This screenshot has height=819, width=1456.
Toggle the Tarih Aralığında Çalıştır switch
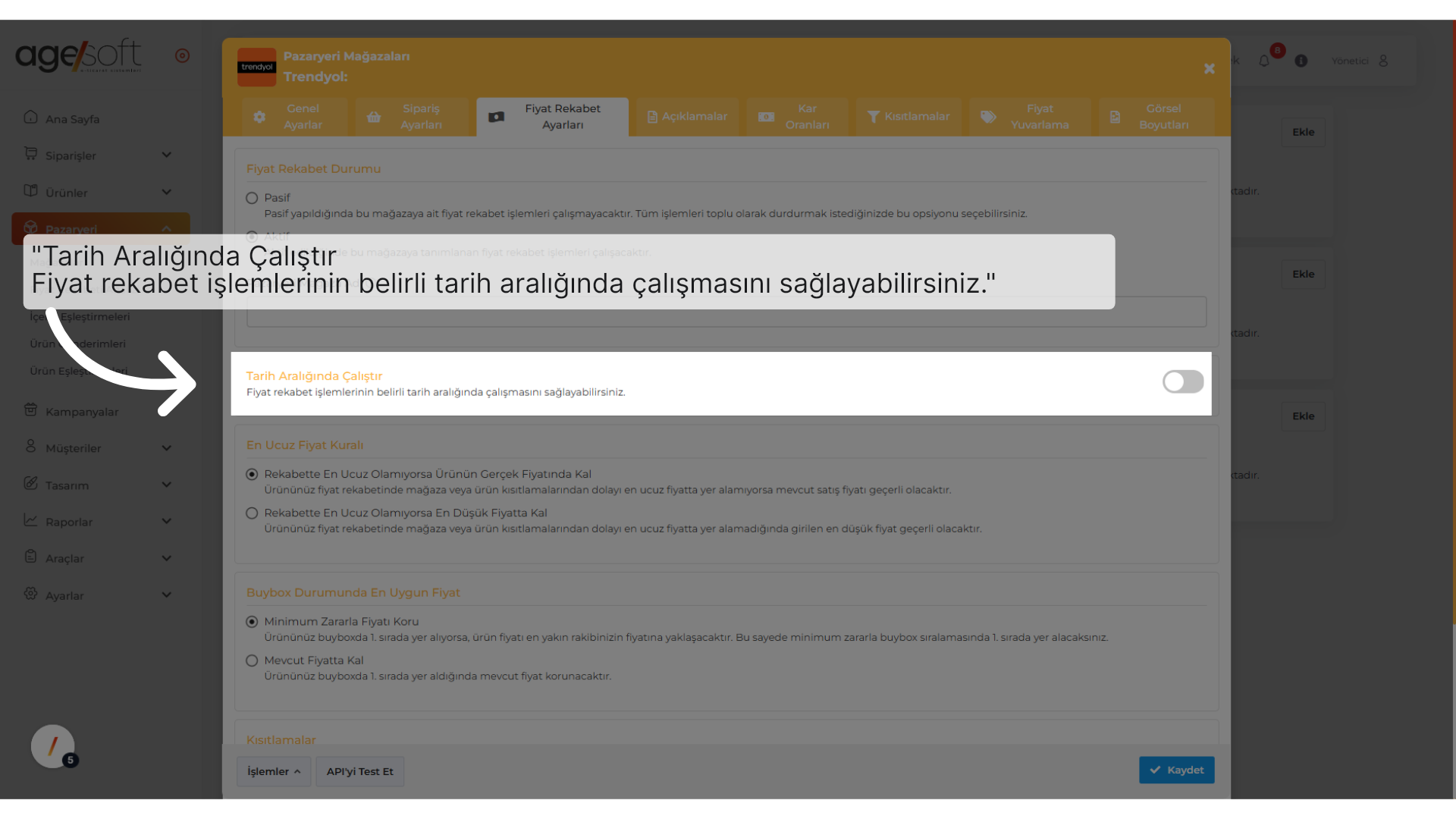point(1183,381)
